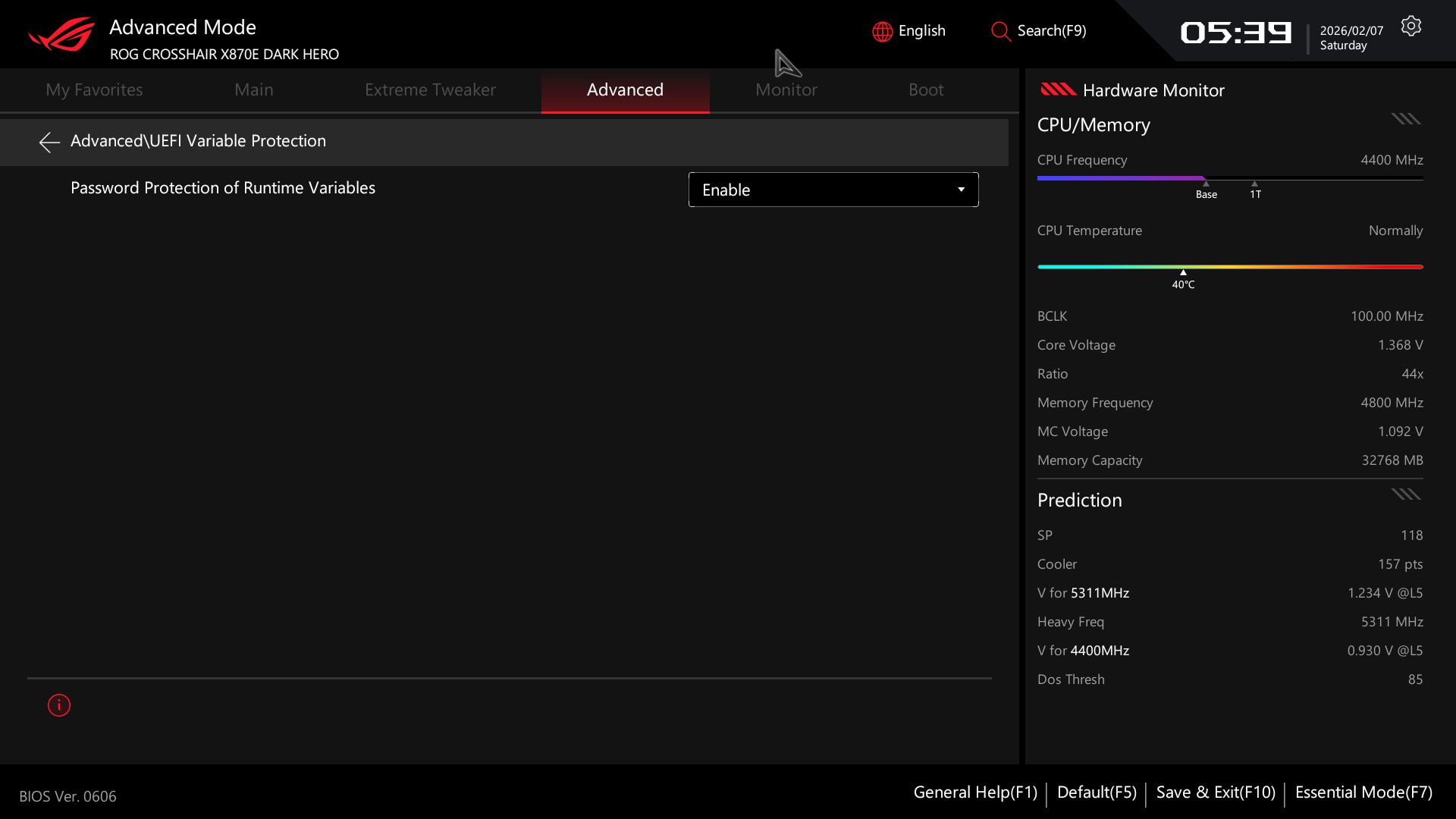Click the language globe icon
The height and width of the screenshot is (819, 1456).
pos(882,32)
